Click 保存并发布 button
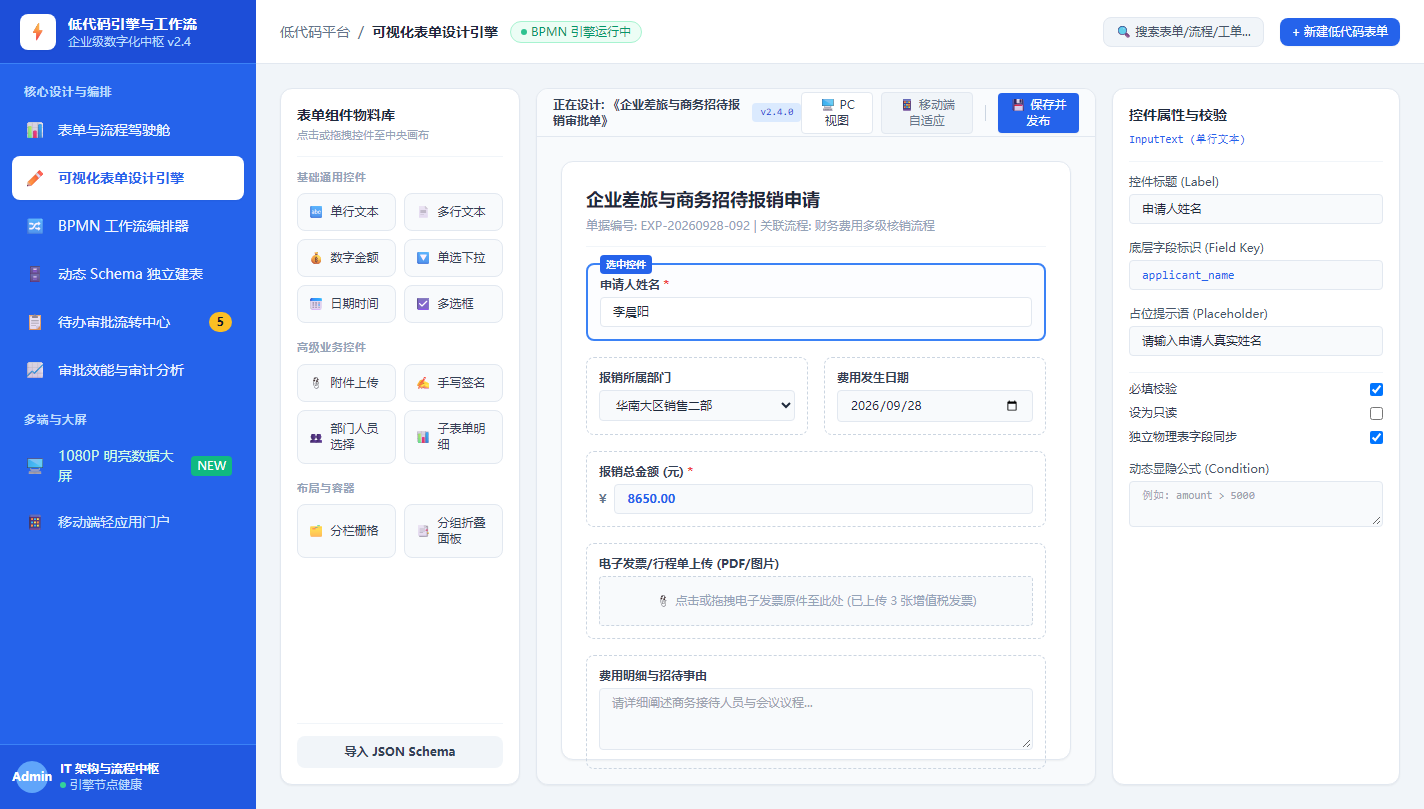Viewport: 1424px width, 809px height. [1038, 113]
